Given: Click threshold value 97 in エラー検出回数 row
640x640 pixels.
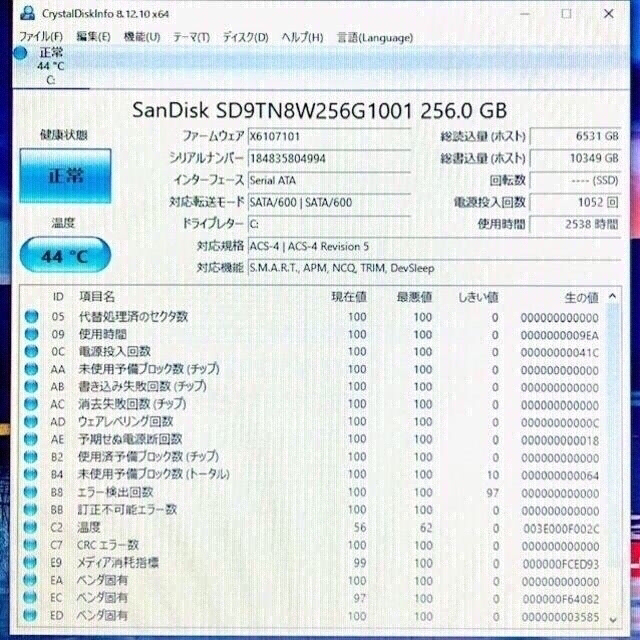Looking at the screenshot, I should 493,493.
